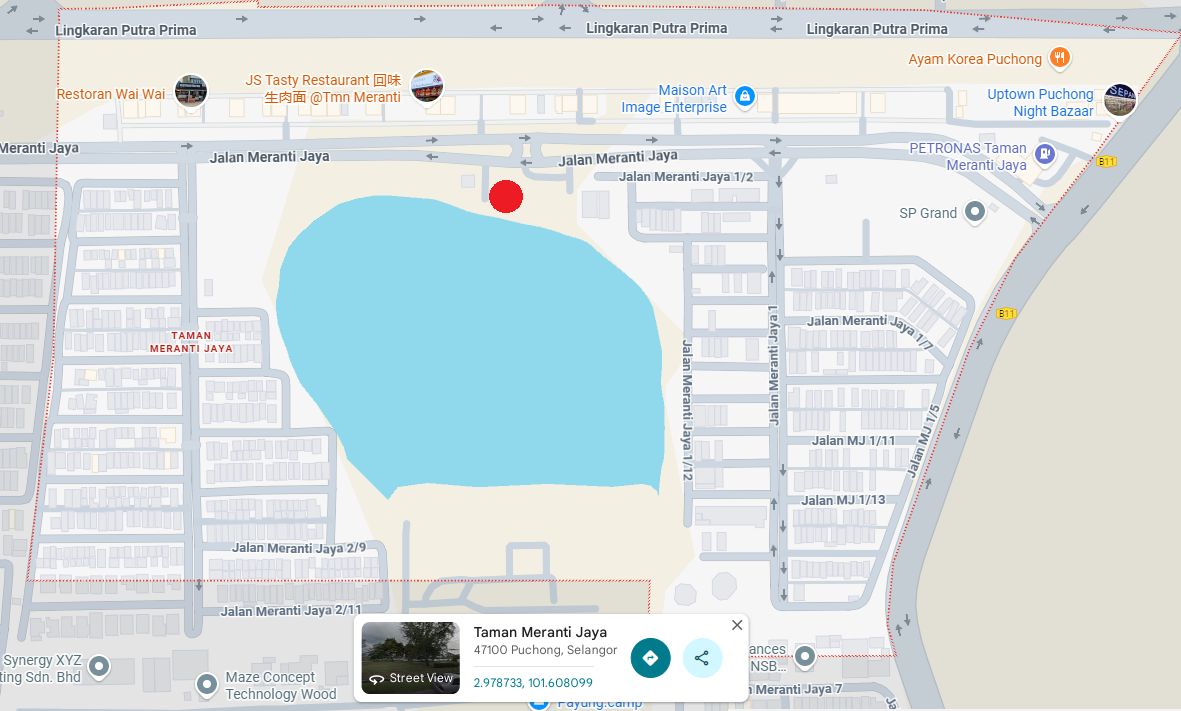Open the Maison Art Image Enterprise pin
The height and width of the screenshot is (711, 1181).
(x=744, y=96)
